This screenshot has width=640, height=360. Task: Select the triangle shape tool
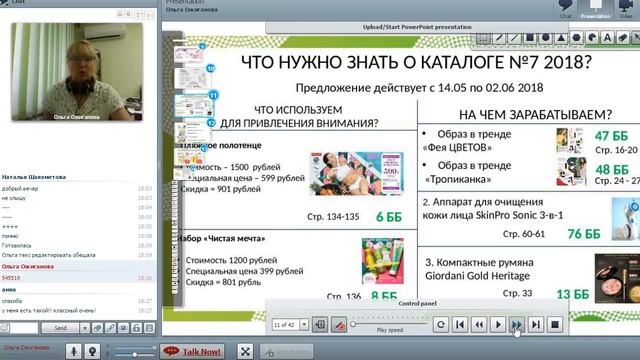(x=561, y=38)
